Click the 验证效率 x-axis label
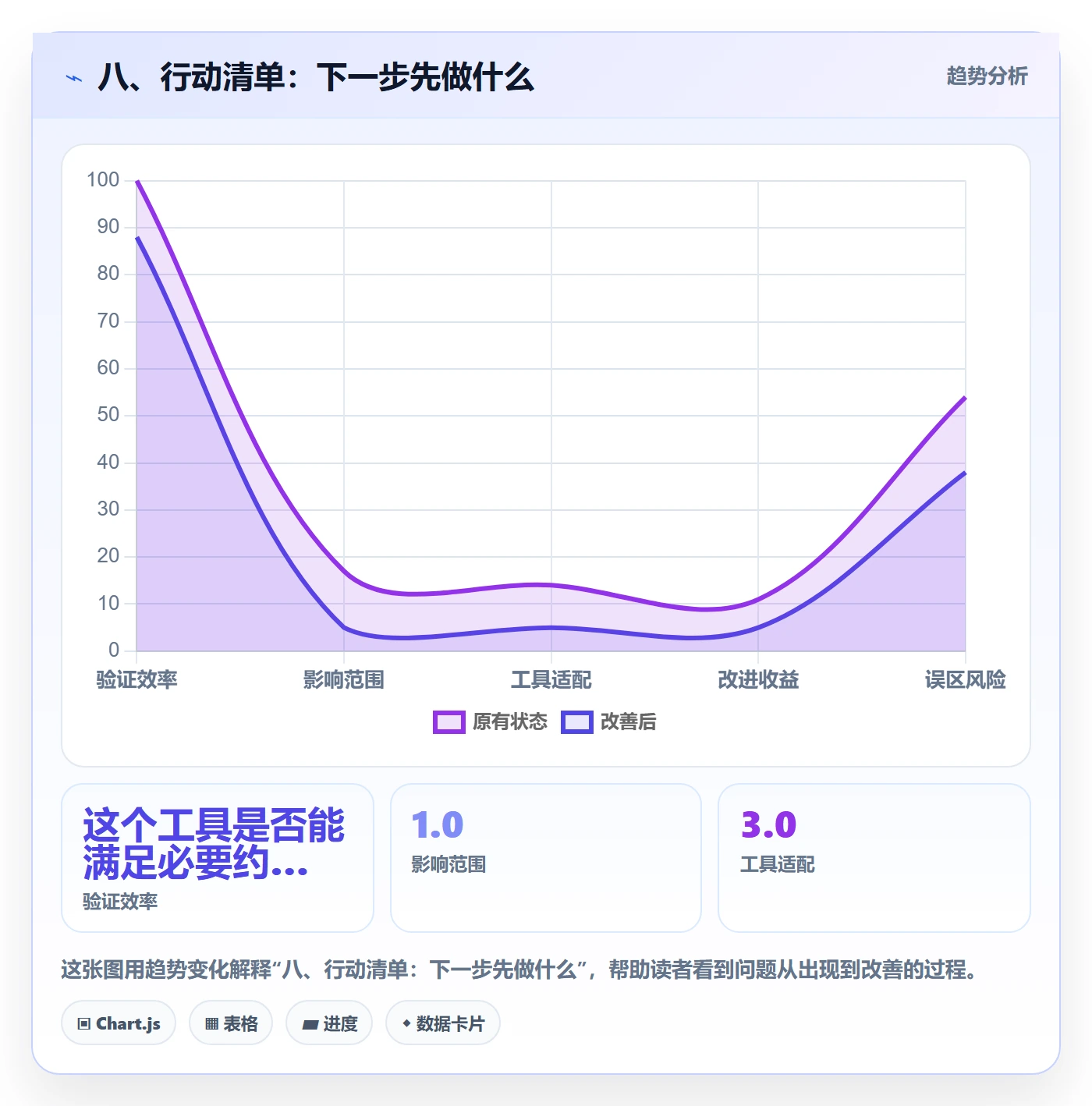The image size is (1092, 1106). click(x=137, y=680)
